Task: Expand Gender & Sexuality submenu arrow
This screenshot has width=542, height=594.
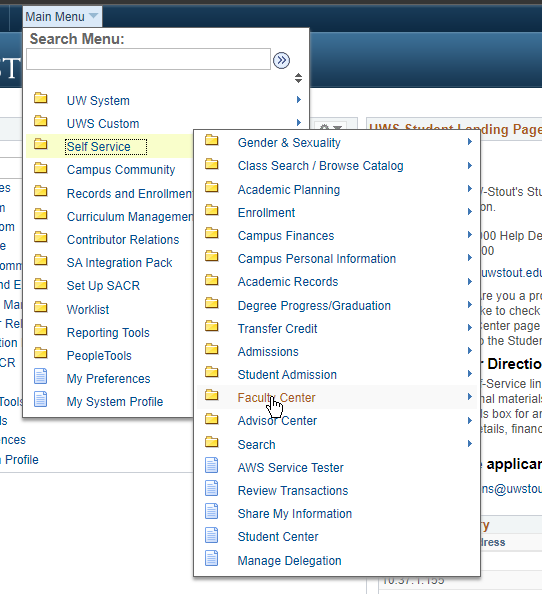Action: [470, 141]
